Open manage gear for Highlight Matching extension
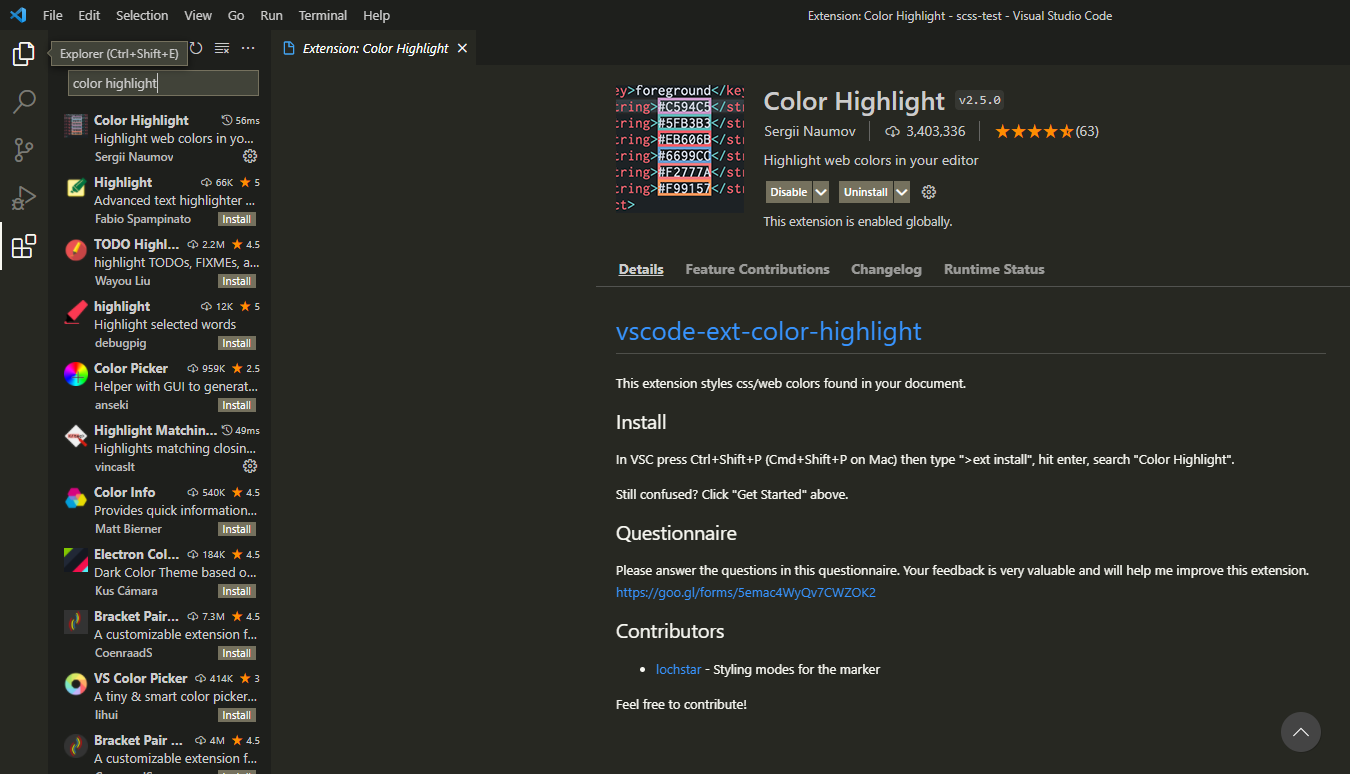The image size is (1350, 774). point(250,466)
